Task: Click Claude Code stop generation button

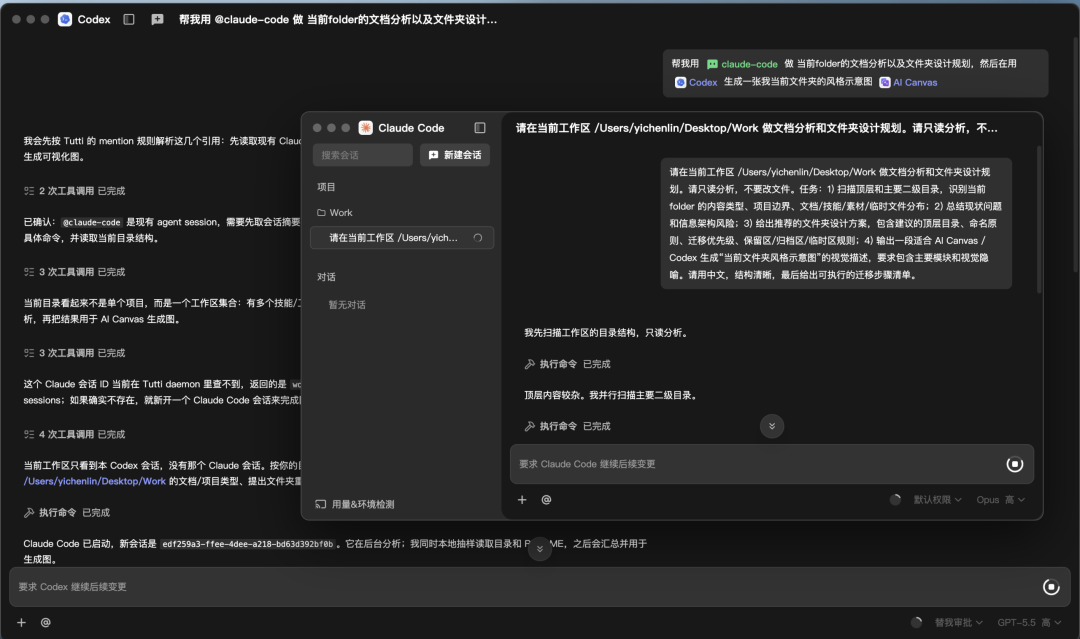Action: point(1015,464)
